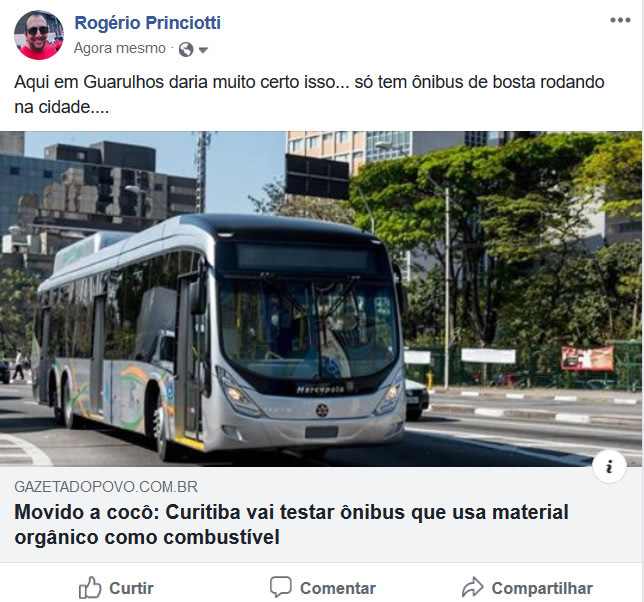This screenshot has height=602, width=644.
Task: Click the Comentar label text
Action: click(x=338, y=588)
